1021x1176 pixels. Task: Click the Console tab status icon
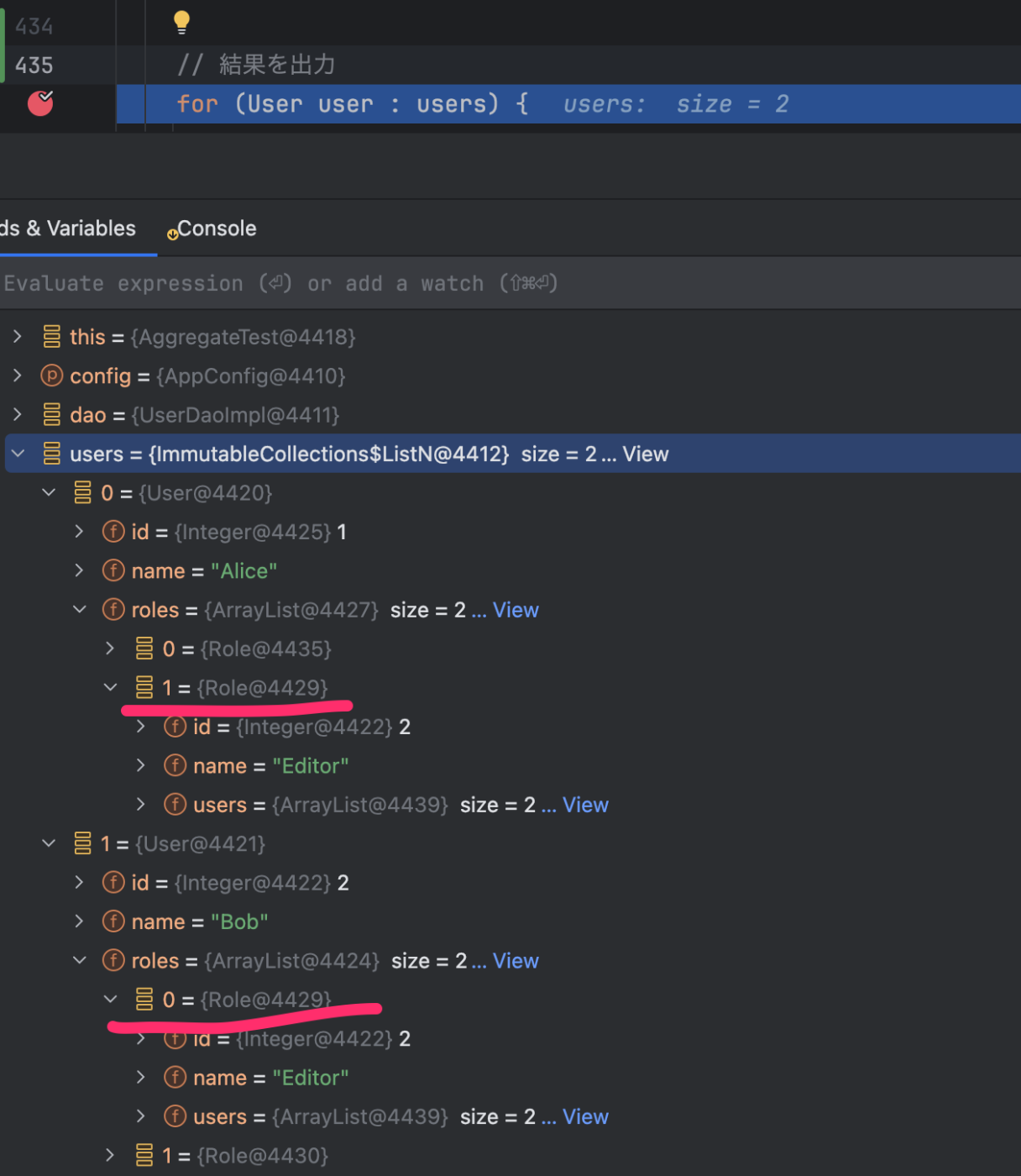pyautogui.click(x=172, y=234)
